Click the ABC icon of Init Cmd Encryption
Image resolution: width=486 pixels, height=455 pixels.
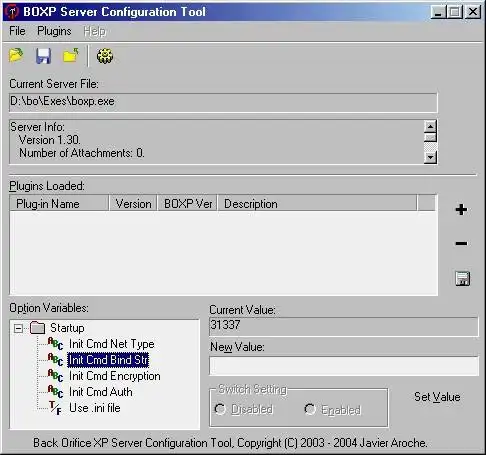[x=55, y=376]
